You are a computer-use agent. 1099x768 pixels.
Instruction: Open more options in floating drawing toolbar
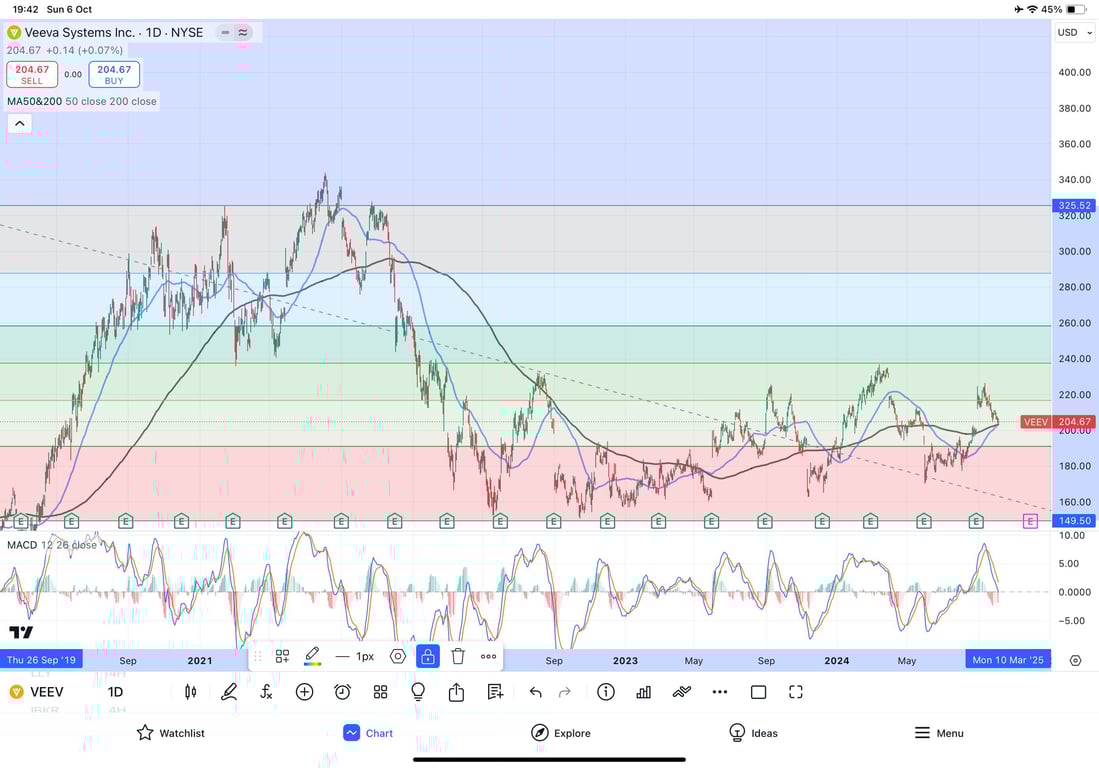point(489,657)
